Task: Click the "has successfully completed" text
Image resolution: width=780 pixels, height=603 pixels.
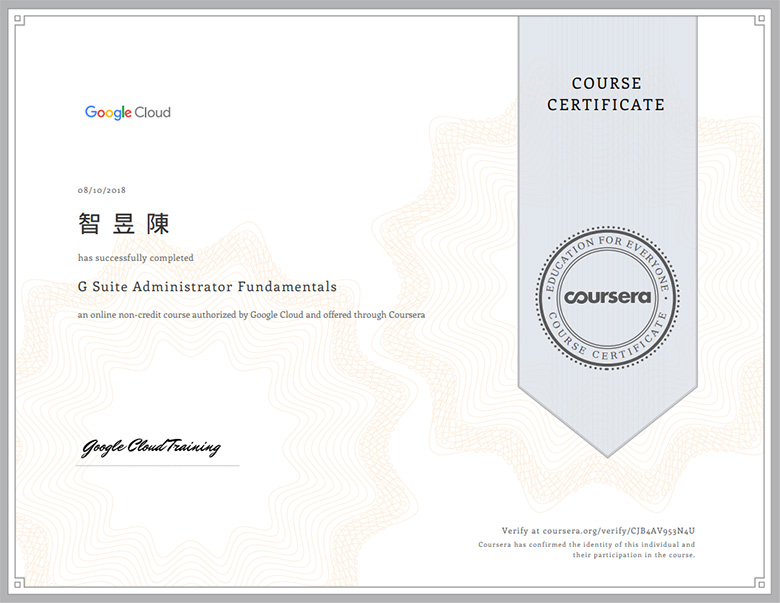Action: pyautogui.click(x=135, y=258)
